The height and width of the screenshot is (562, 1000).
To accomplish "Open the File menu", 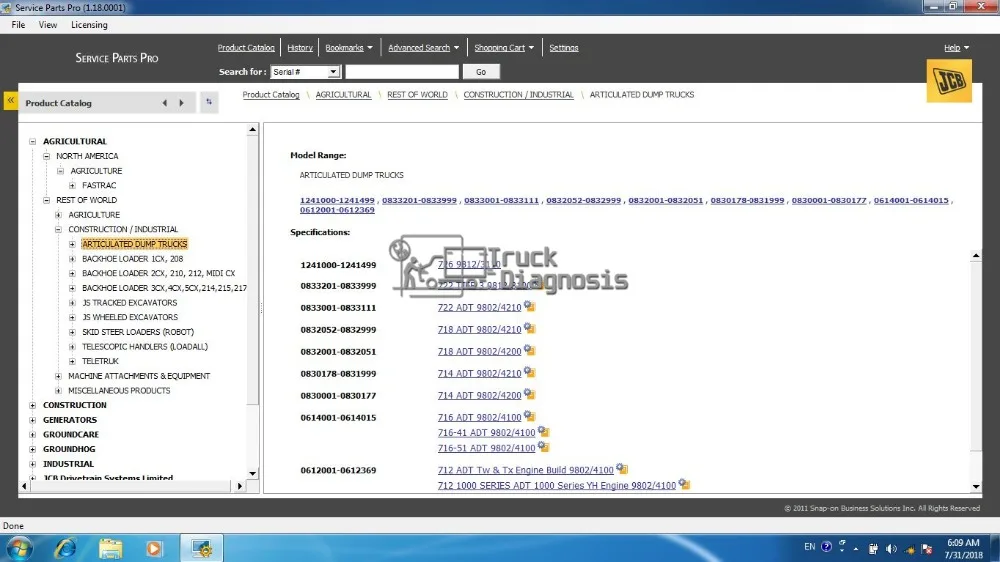I will coord(18,25).
